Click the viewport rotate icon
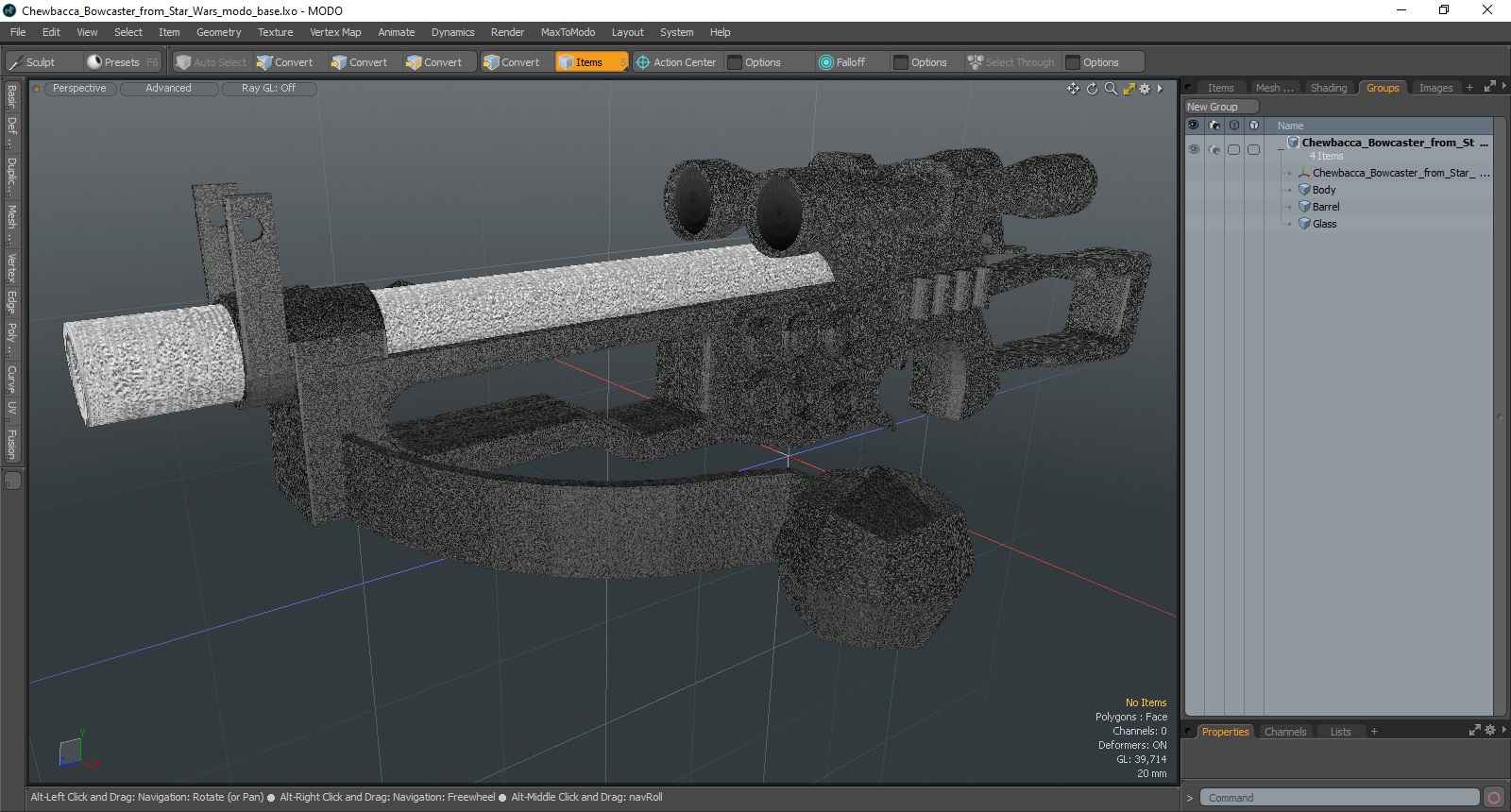 pyautogui.click(x=1093, y=89)
